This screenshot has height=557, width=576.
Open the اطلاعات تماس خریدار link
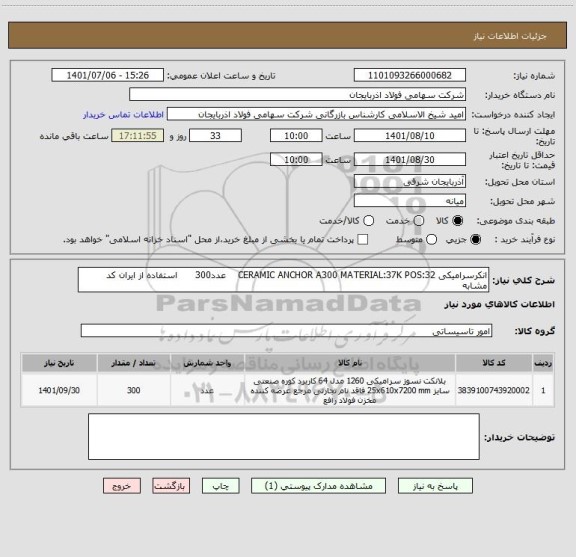point(123,115)
